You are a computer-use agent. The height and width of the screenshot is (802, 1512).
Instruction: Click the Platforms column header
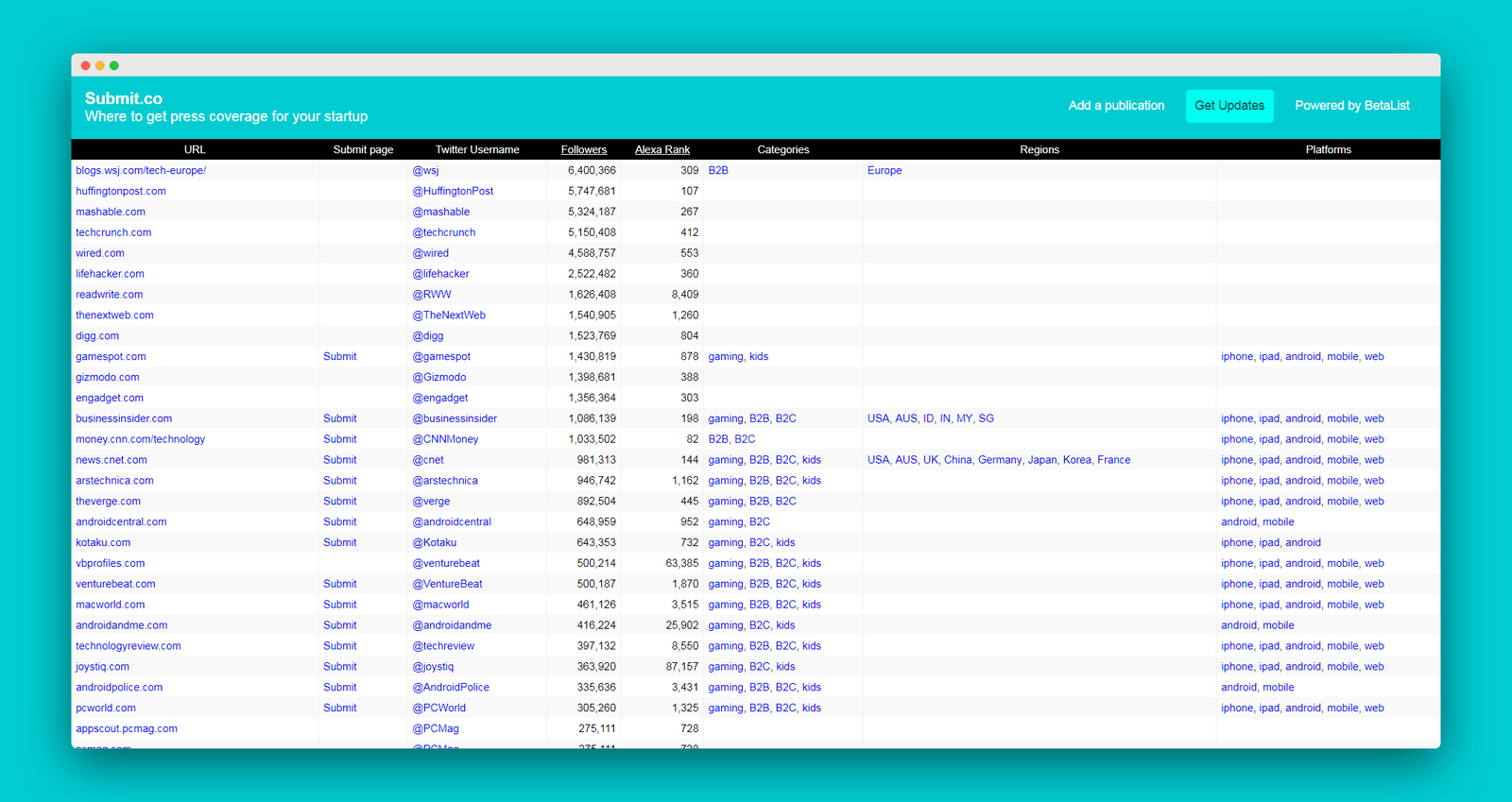click(x=1329, y=149)
